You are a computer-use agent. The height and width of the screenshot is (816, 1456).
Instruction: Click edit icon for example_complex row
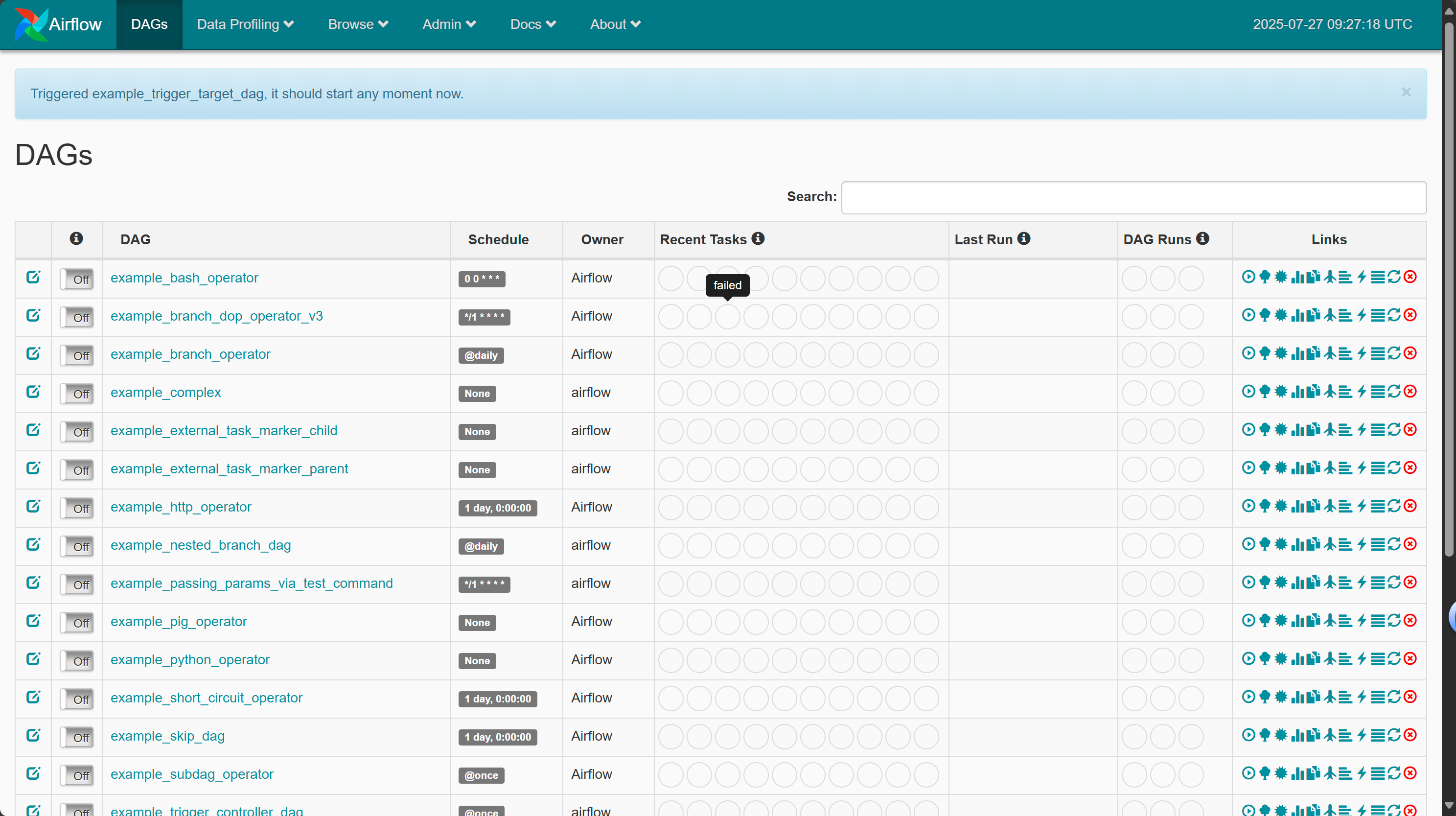33,391
